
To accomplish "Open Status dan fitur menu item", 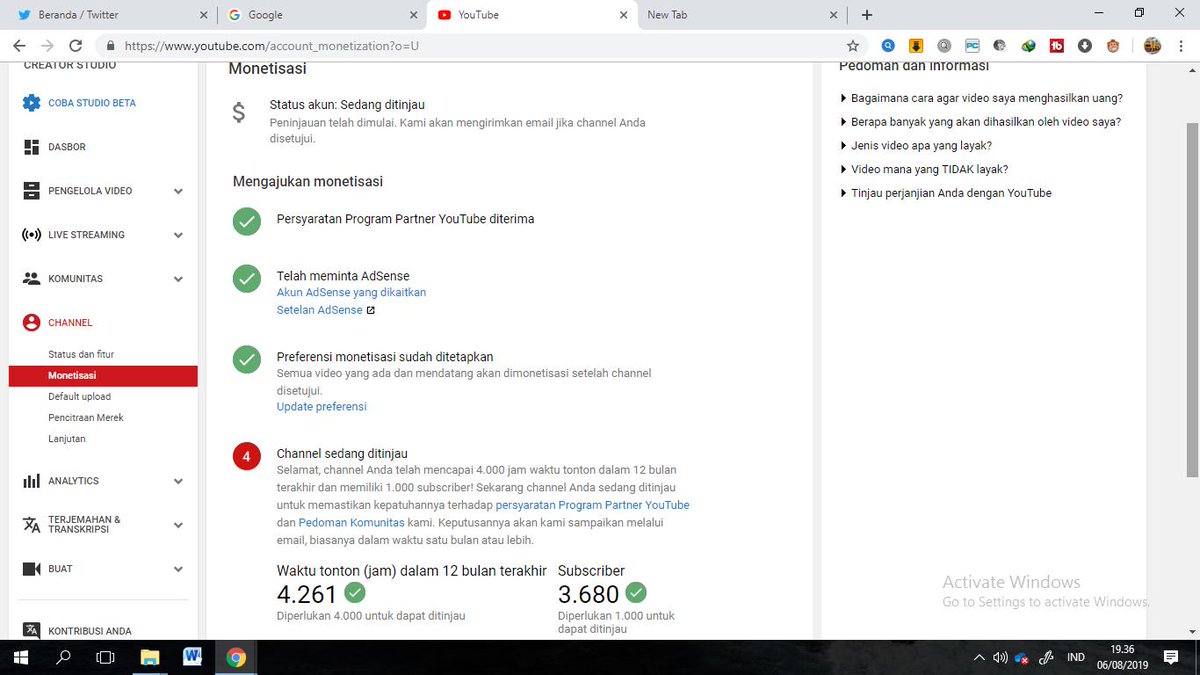I will point(81,355).
